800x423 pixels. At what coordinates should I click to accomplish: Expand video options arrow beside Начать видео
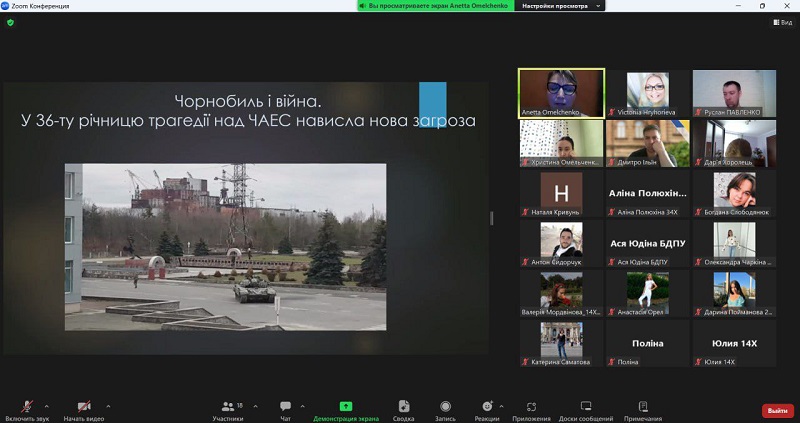tap(108, 406)
